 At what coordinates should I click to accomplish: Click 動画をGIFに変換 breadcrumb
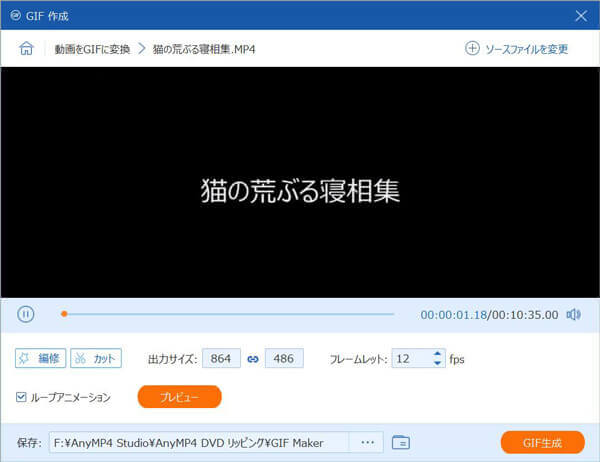92,49
